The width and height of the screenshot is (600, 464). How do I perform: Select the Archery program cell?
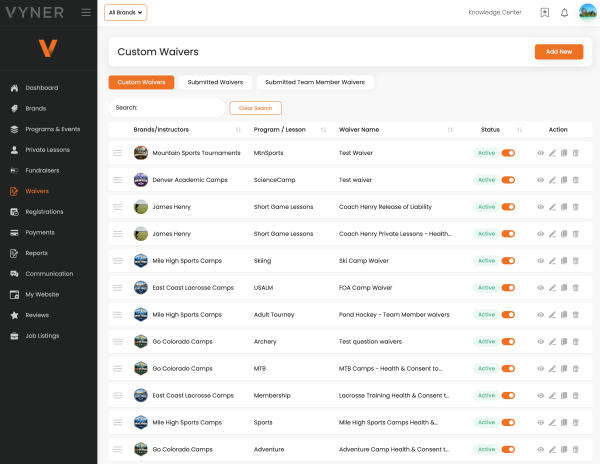tap(265, 342)
